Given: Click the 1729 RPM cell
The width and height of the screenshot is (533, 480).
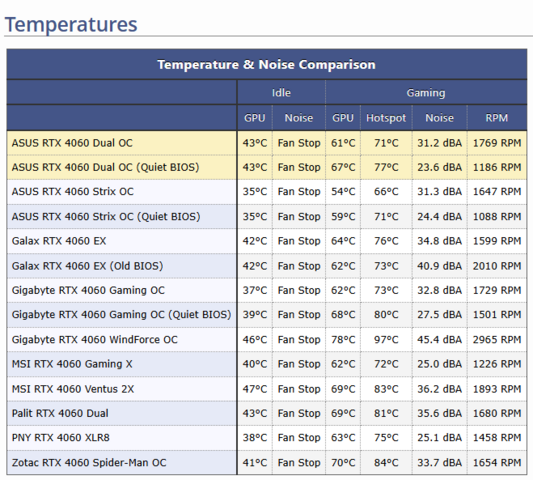Looking at the screenshot, I should coord(497,290).
